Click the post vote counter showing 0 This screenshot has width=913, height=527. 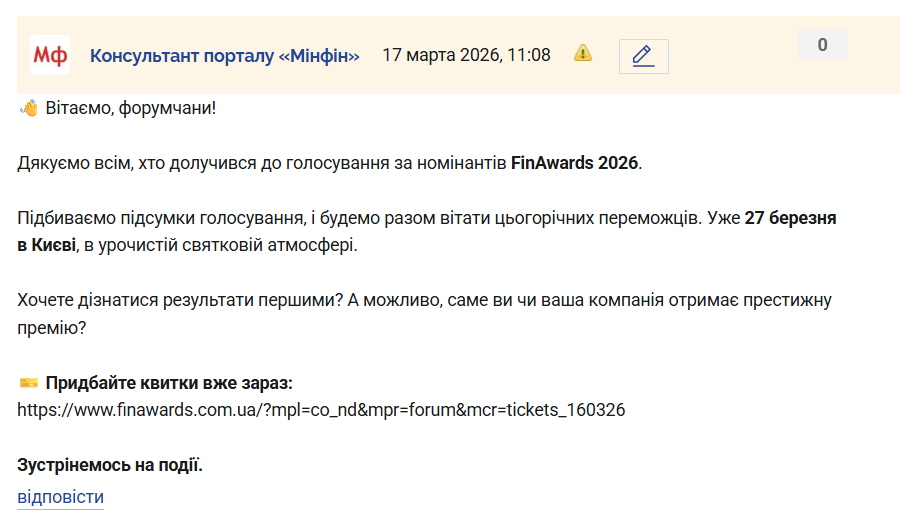click(x=822, y=45)
